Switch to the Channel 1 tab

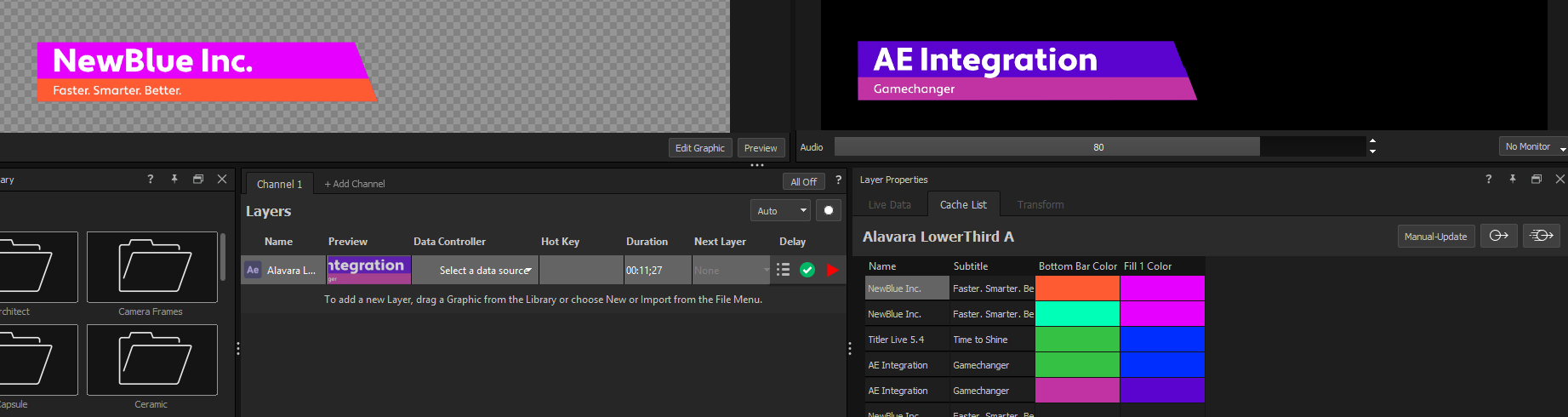coord(279,184)
